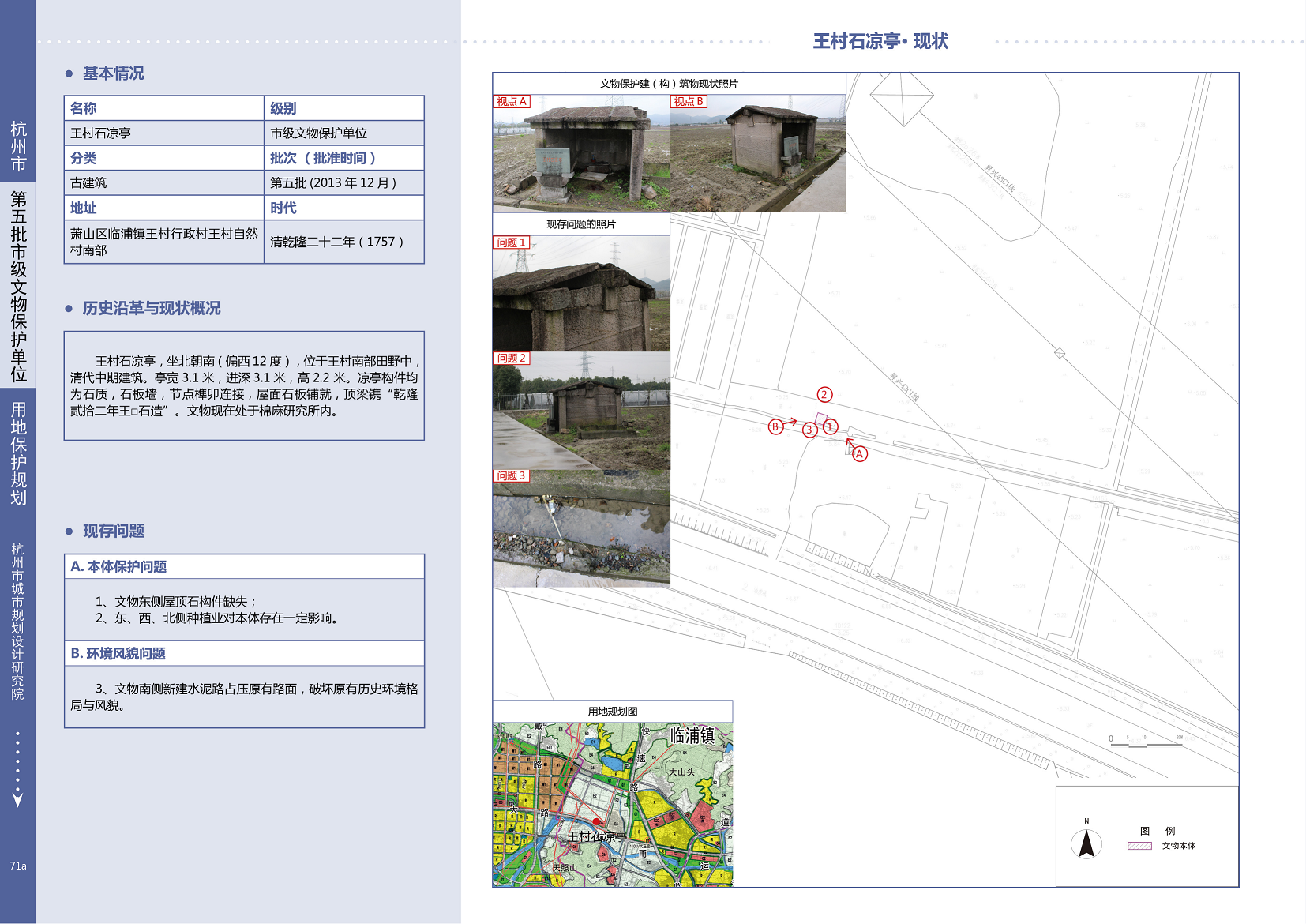Click the 王村石凉亭• 现状 page title
The width and height of the screenshot is (1306, 924).
tap(880, 42)
